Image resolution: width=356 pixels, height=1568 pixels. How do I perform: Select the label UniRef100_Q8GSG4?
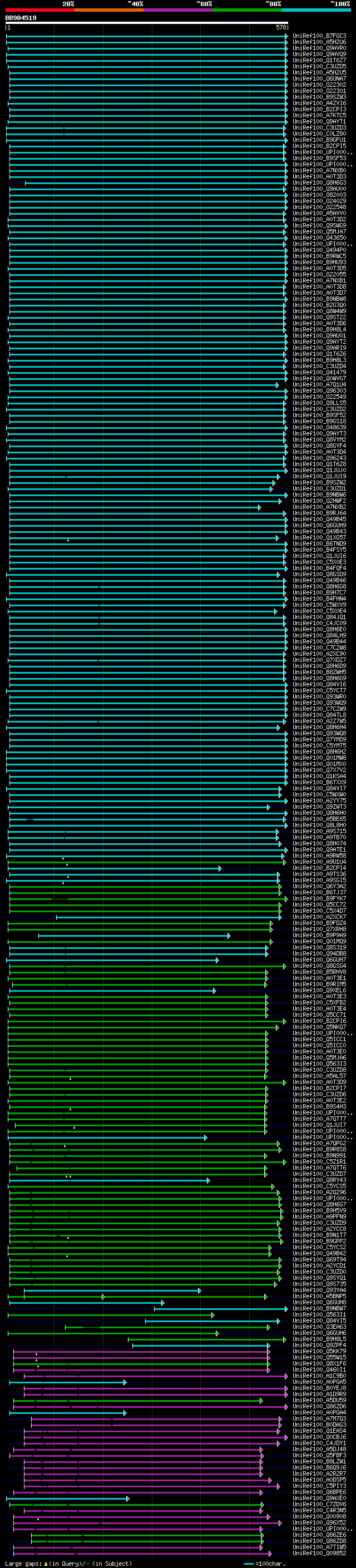pos(319,966)
